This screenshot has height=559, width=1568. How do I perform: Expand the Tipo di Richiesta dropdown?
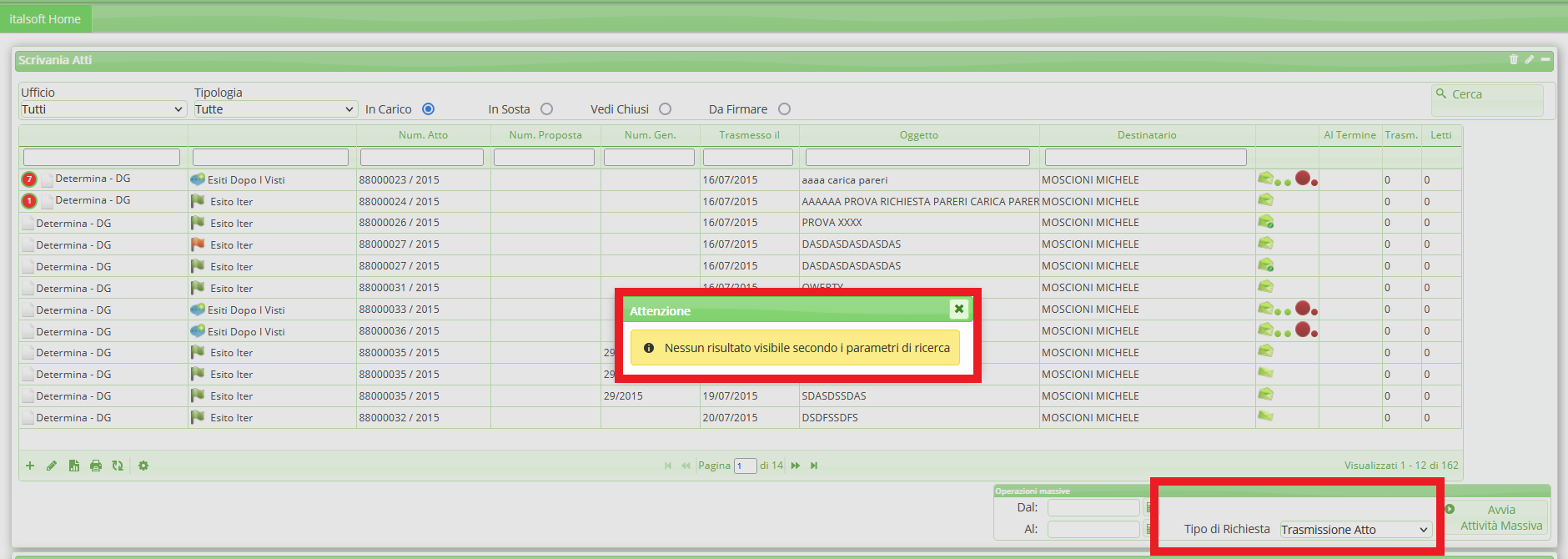(1355, 530)
